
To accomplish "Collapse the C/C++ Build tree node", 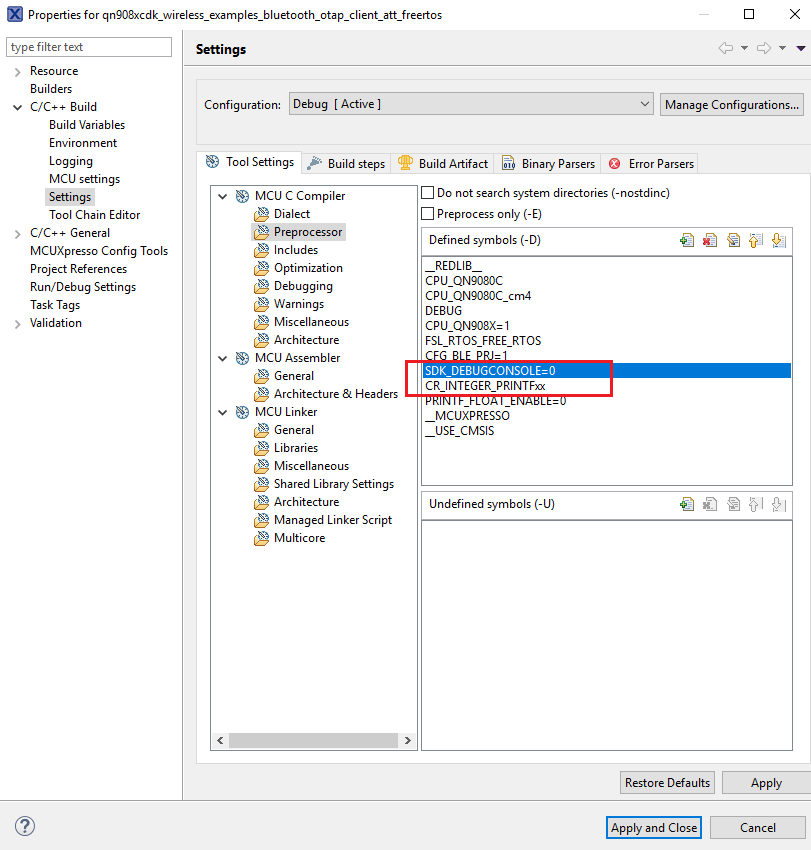I will click(x=17, y=107).
